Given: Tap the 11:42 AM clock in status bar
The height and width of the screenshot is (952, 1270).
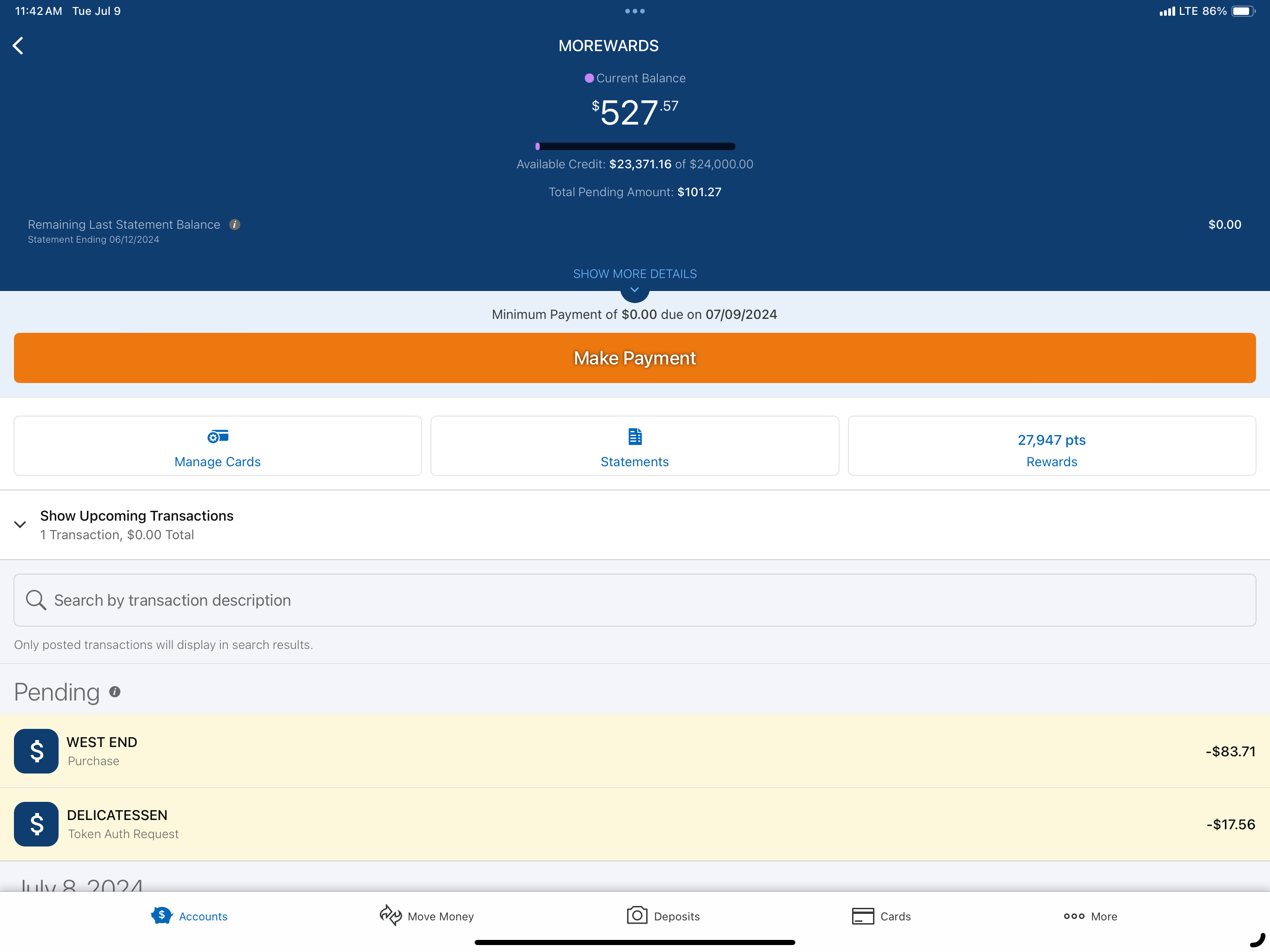Looking at the screenshot, I should [39, 11].
